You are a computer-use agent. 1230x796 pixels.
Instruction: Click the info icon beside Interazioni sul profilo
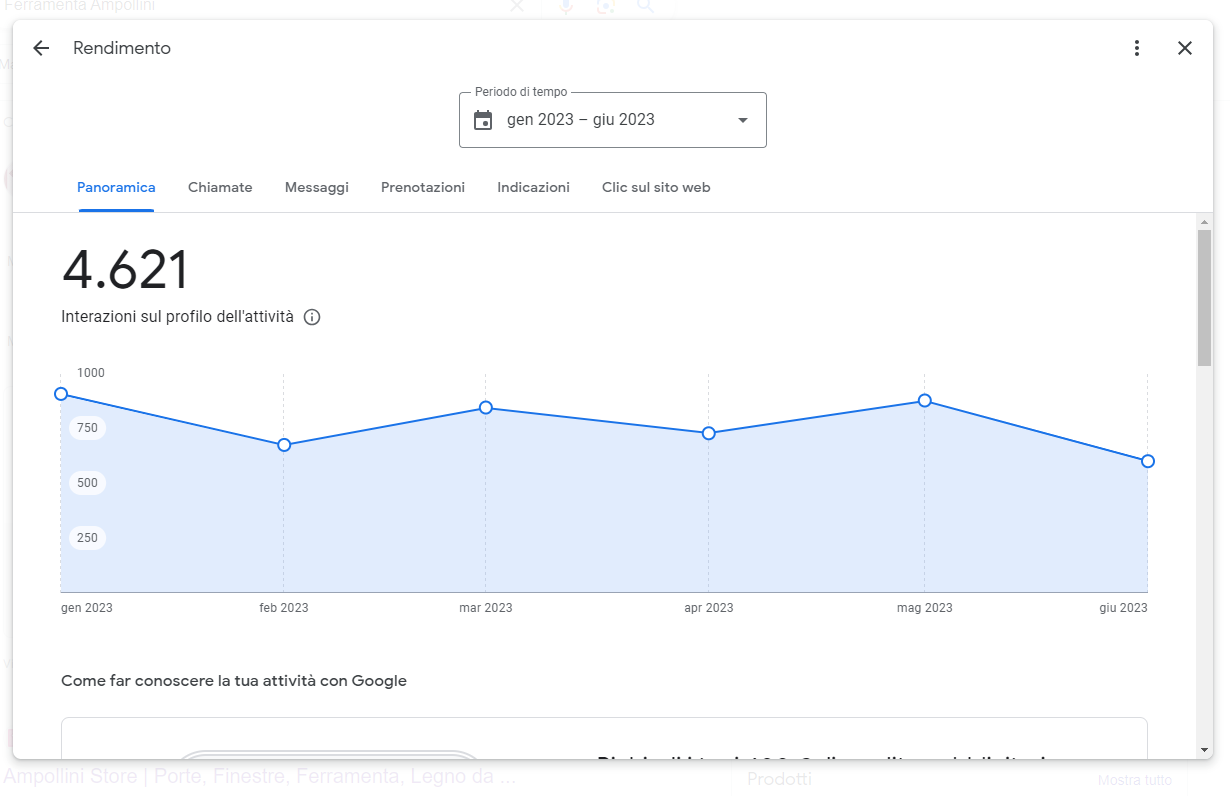click(312, 317)
